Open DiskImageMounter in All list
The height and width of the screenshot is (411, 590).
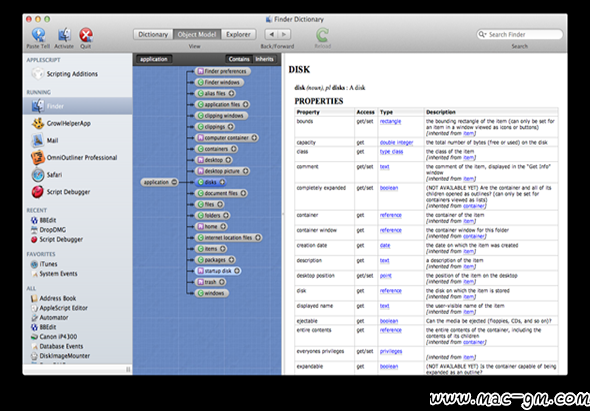60,356
